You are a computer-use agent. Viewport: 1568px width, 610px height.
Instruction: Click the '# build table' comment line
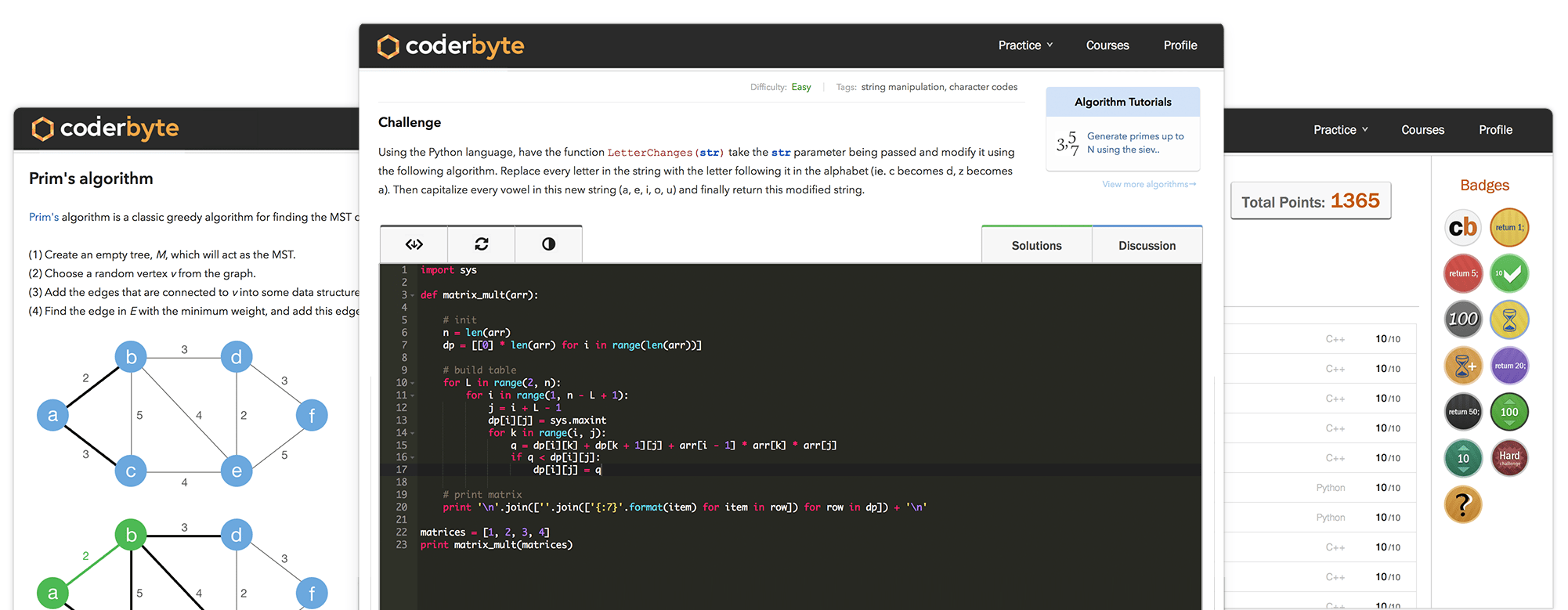coord(479,370)
